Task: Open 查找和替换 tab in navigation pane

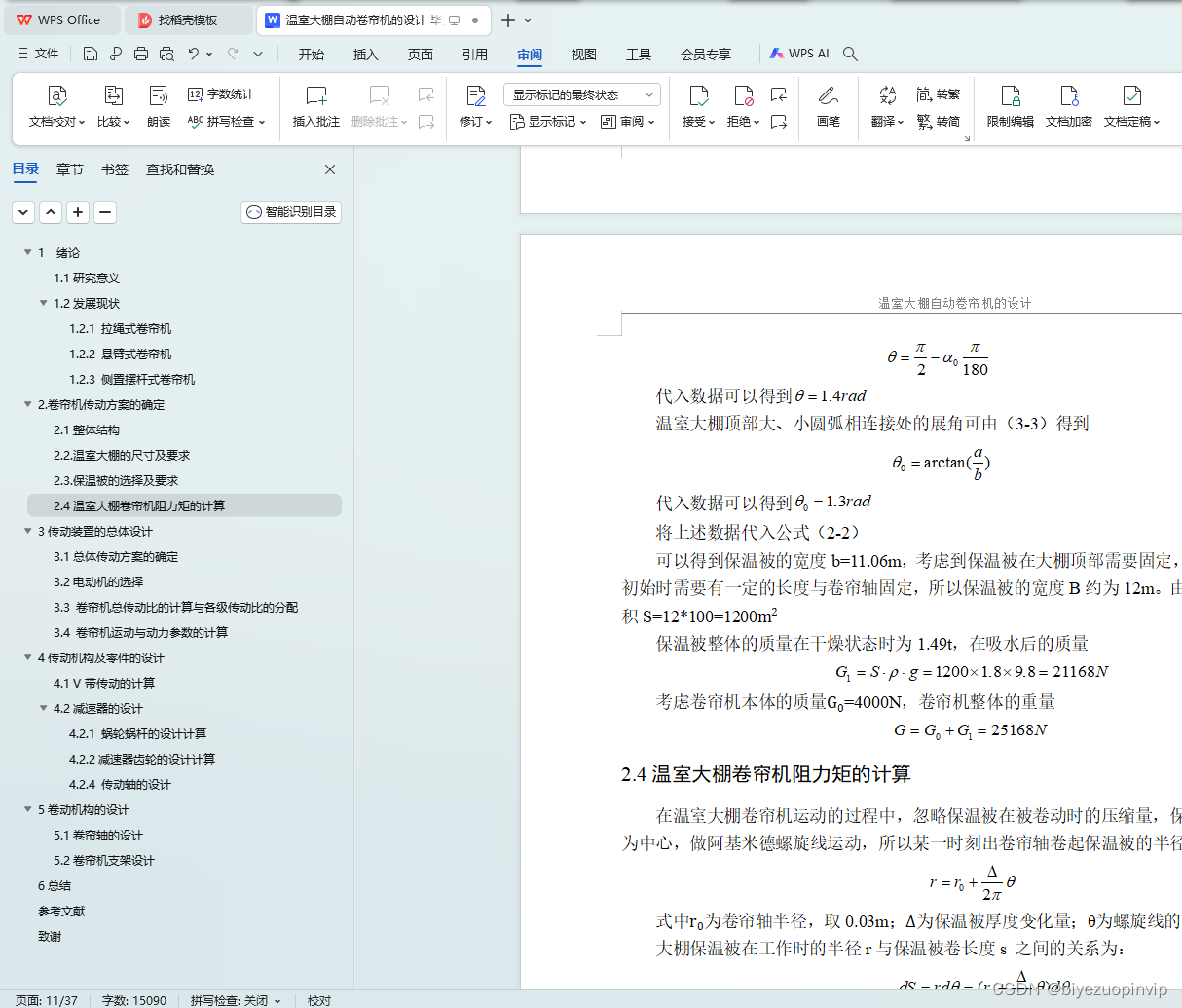Action: click(180, 169)
